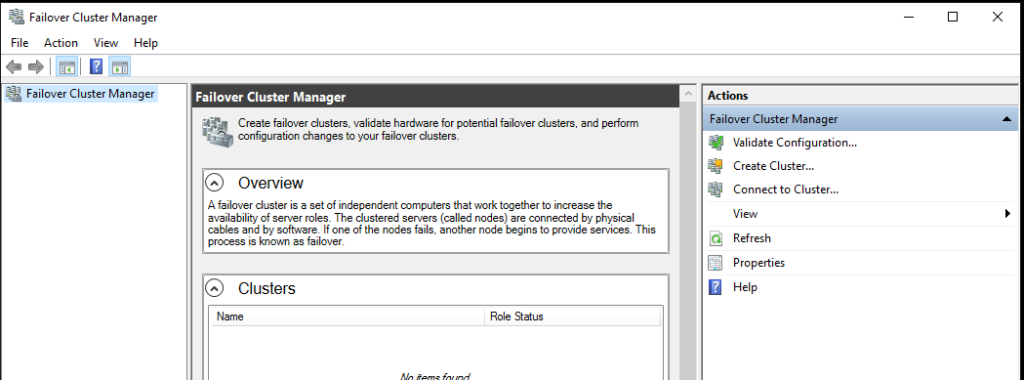Click Connect to Cluster... action link
The height and width of the screenshot is (380, 1024).
[x=786, y=190]
